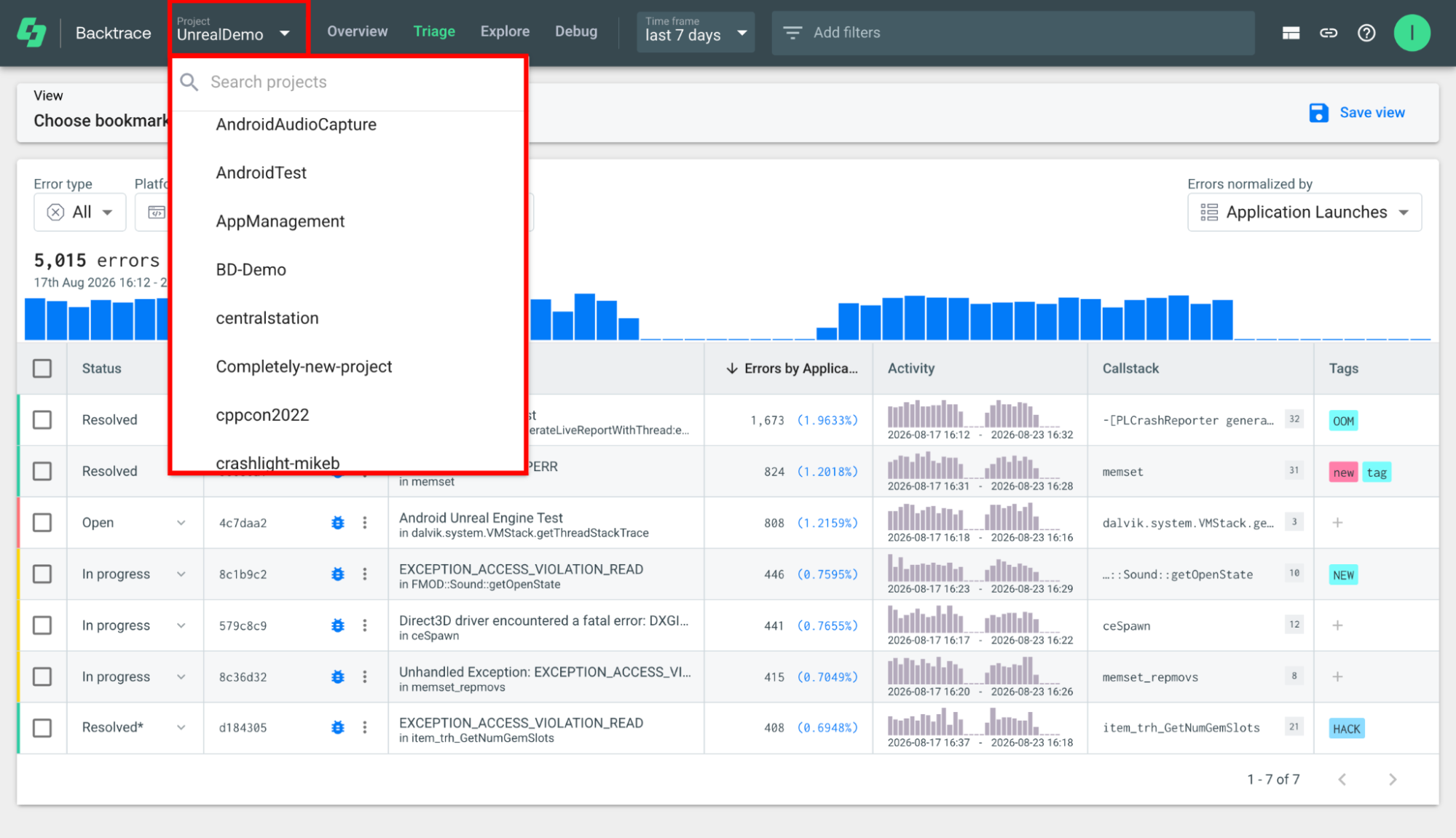The image size is (1456, 838).
Task: Go to the next page arrow
Action: tap(1393, 780)
